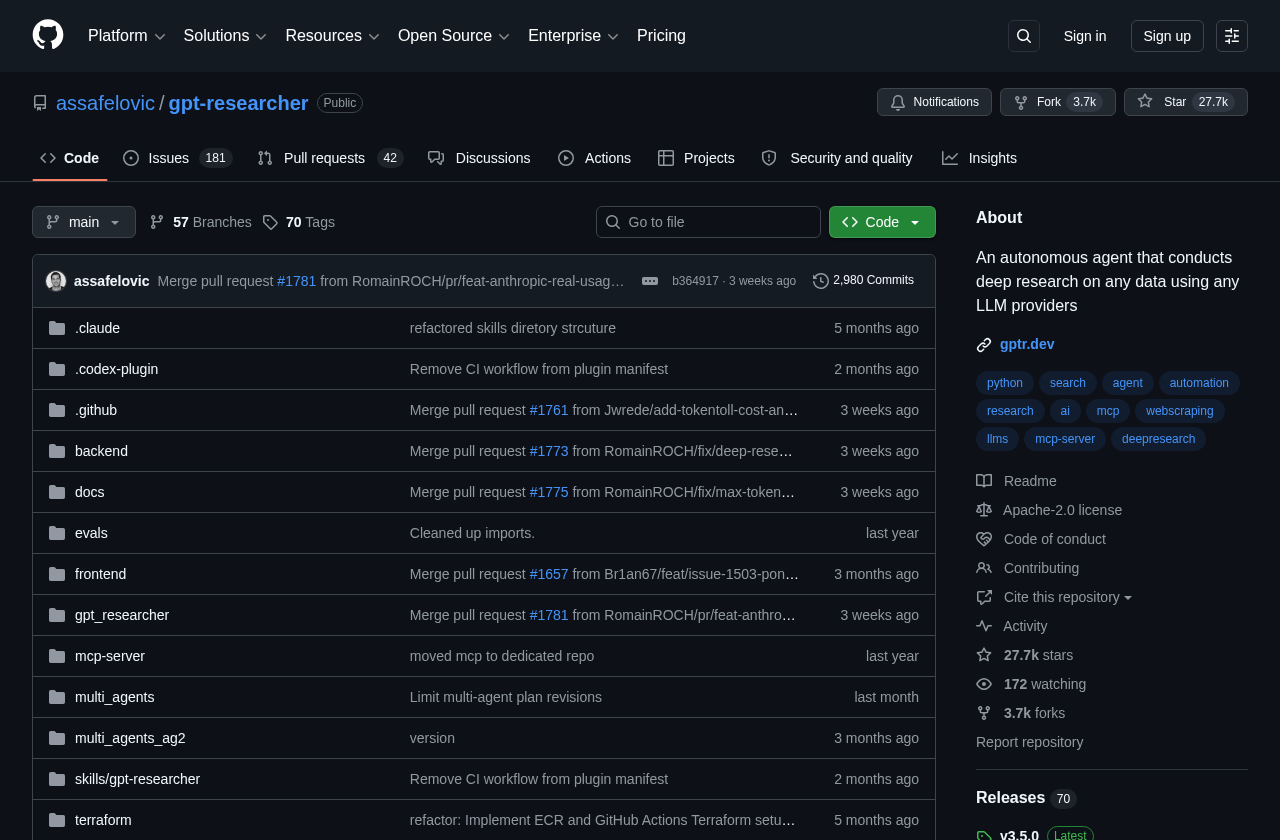The image size is (1280, 840).
Task: Click the license scale icon
Action: coord(984,510)
